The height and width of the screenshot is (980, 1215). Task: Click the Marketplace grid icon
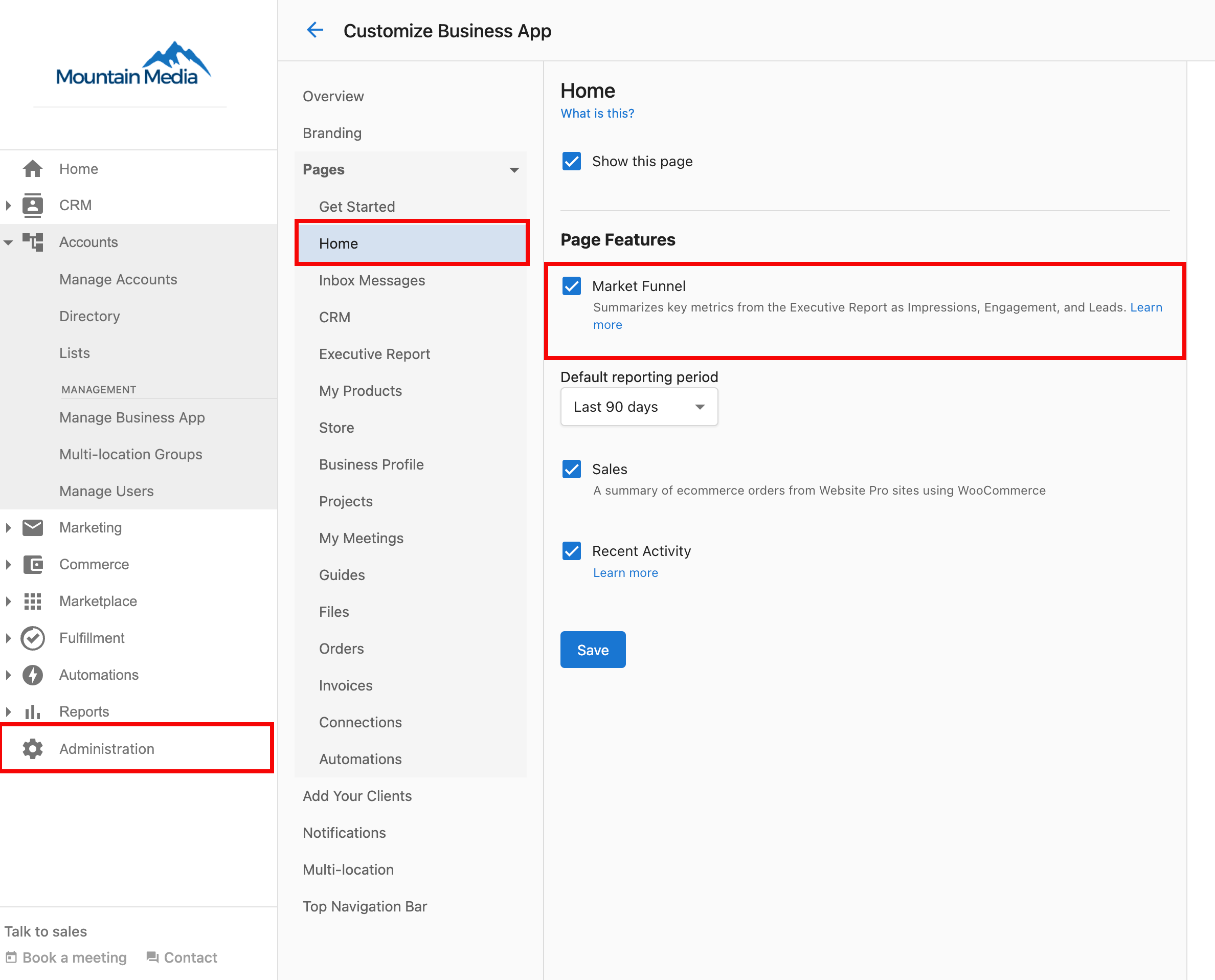33,601
